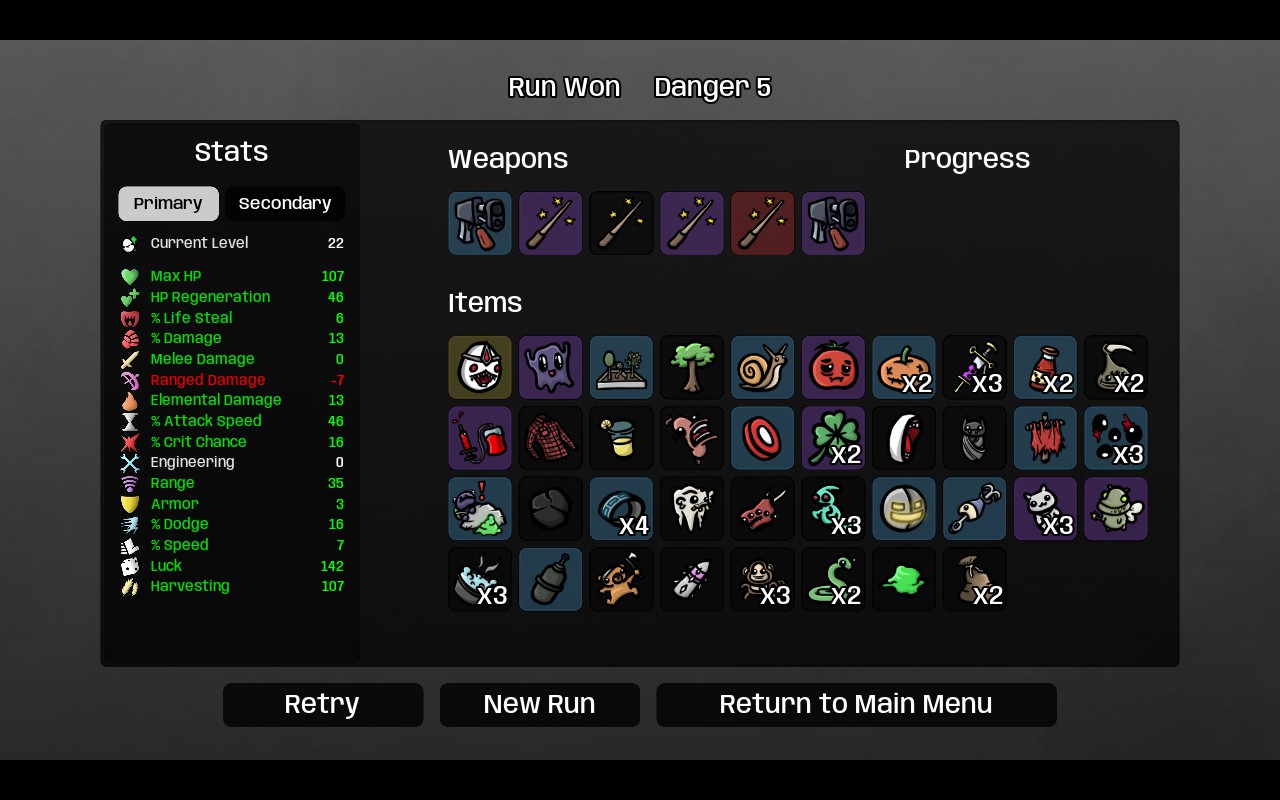Select the red tomato face item
This screenshot has width=1280, height=800.
pyautogui.click(x=833, y=367)
